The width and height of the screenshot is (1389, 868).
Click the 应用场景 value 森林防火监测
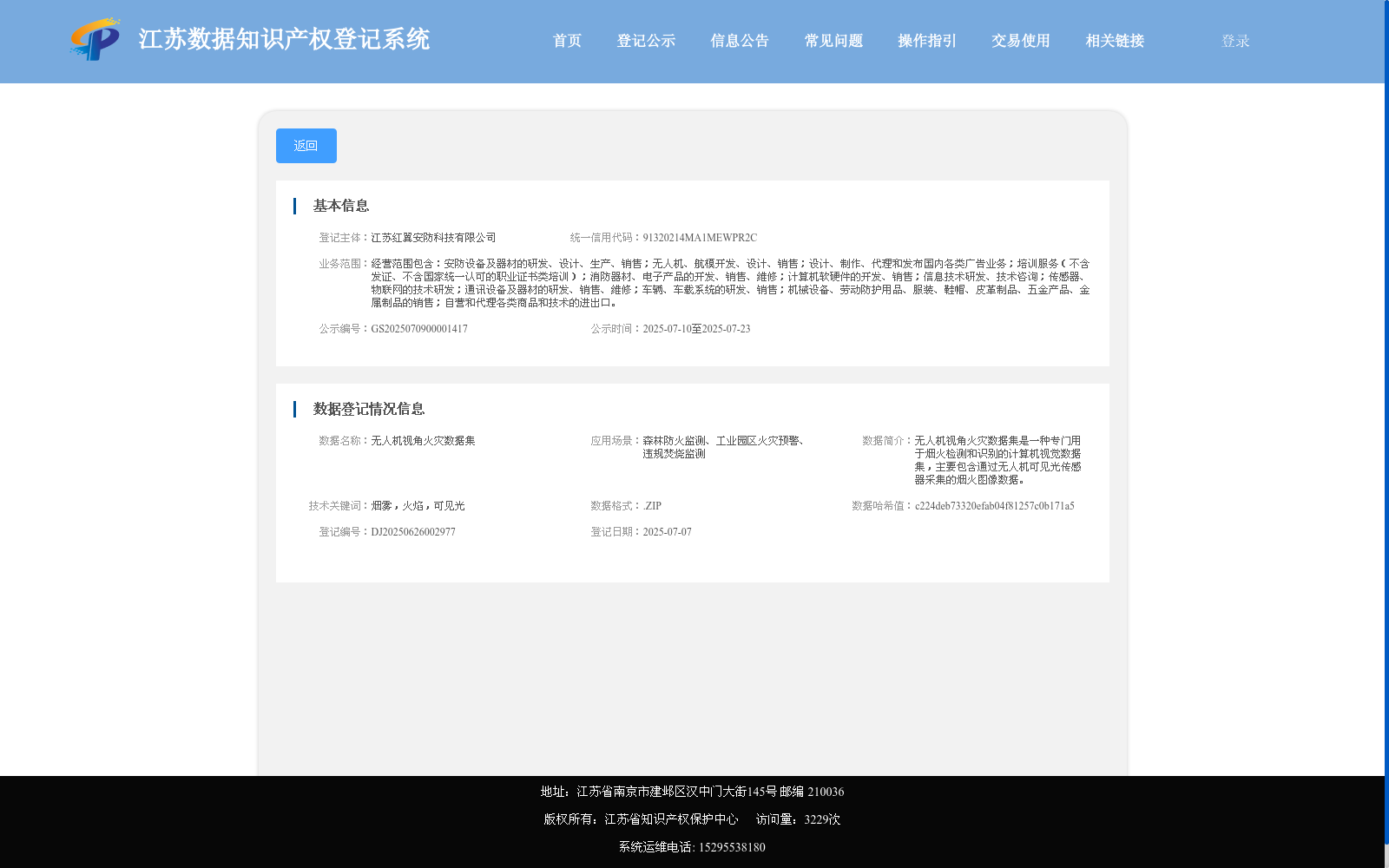click(x=674, y=441)
